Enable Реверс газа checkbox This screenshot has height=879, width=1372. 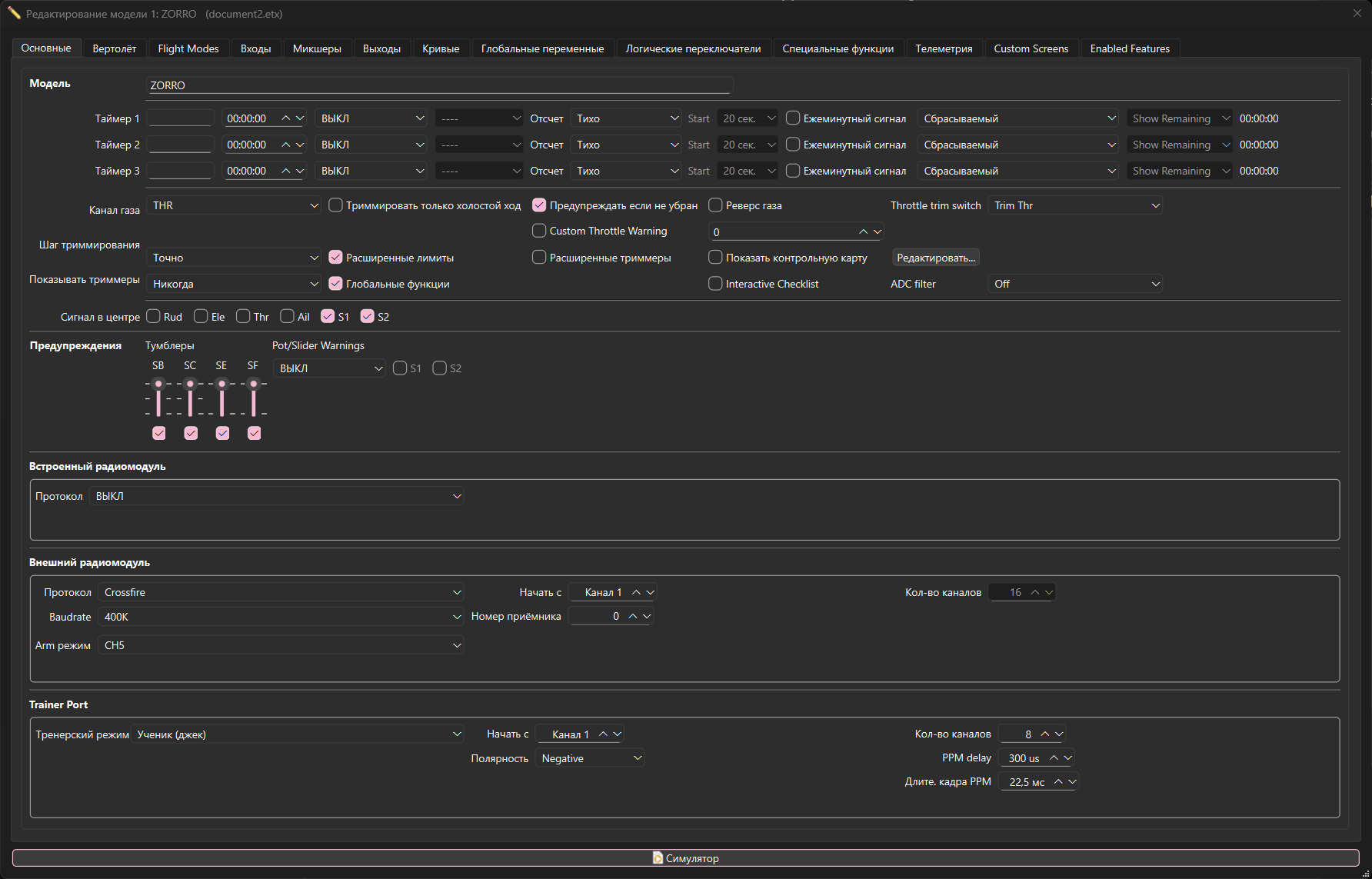coord(715,205)
